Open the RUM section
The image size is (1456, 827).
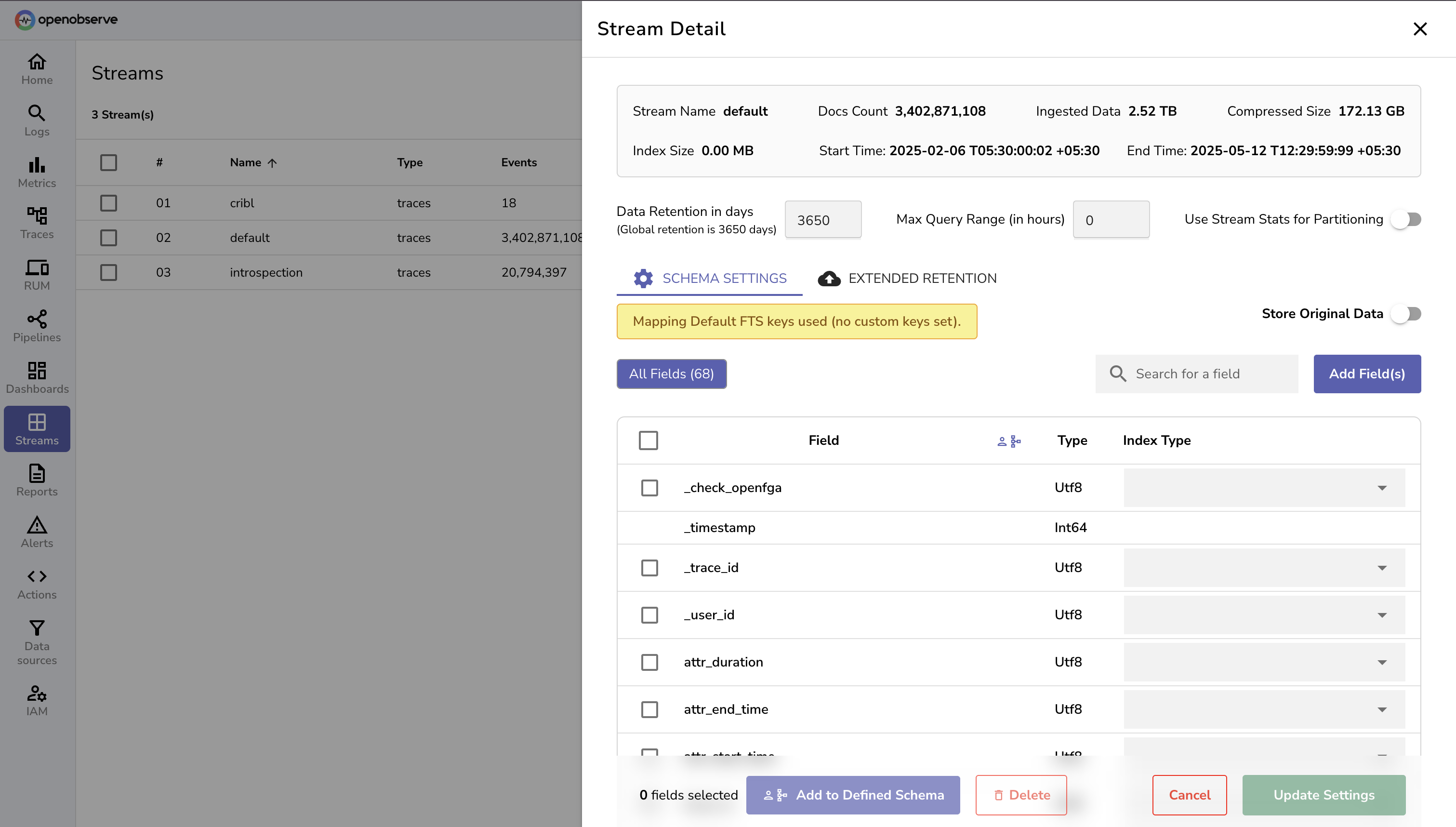pyautogui.click(x=36, y=274)
